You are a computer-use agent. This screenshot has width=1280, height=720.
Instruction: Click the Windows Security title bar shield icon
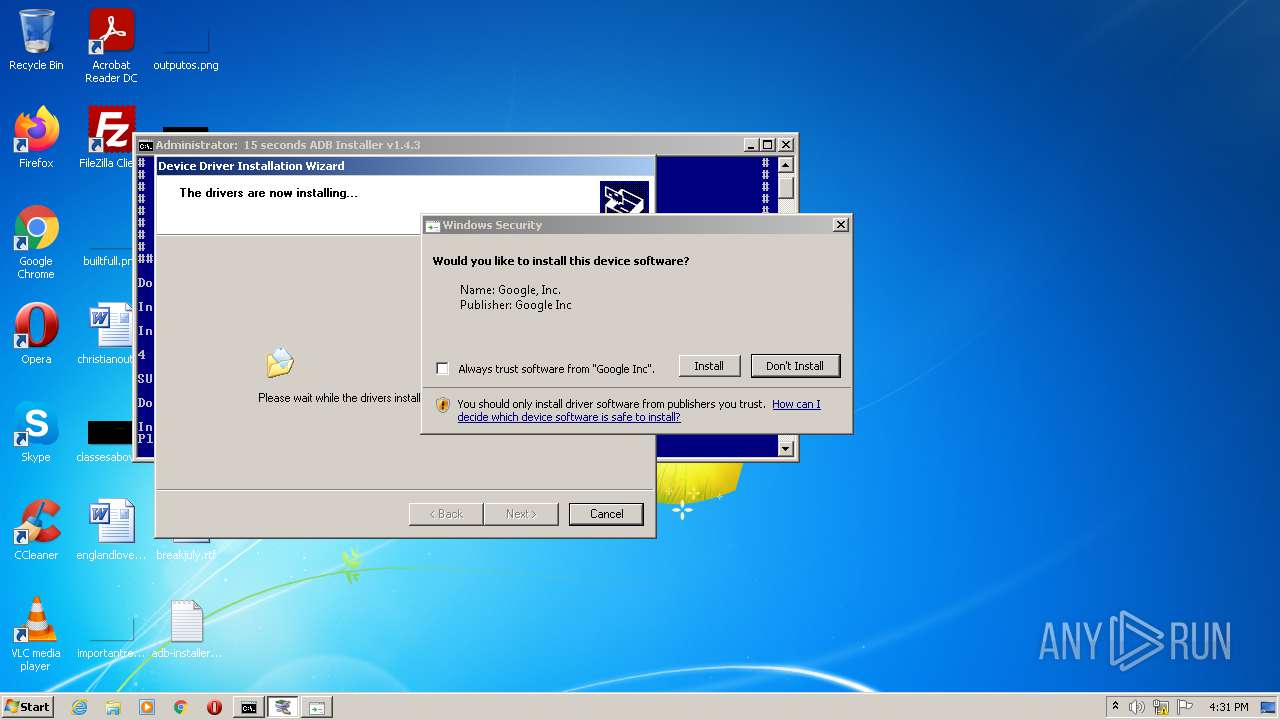(433, 226)
